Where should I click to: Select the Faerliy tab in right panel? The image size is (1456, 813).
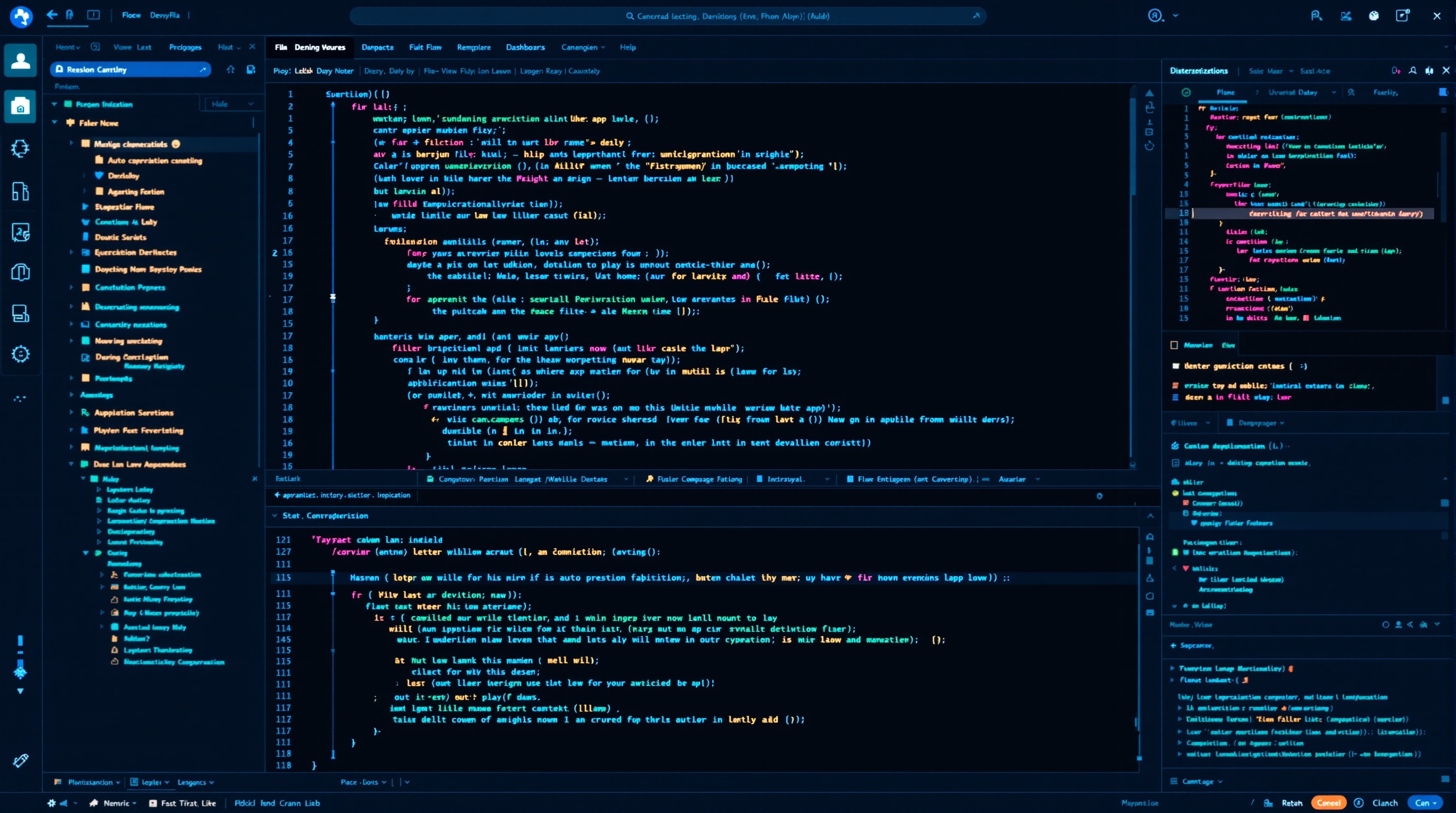(1386, 92)
